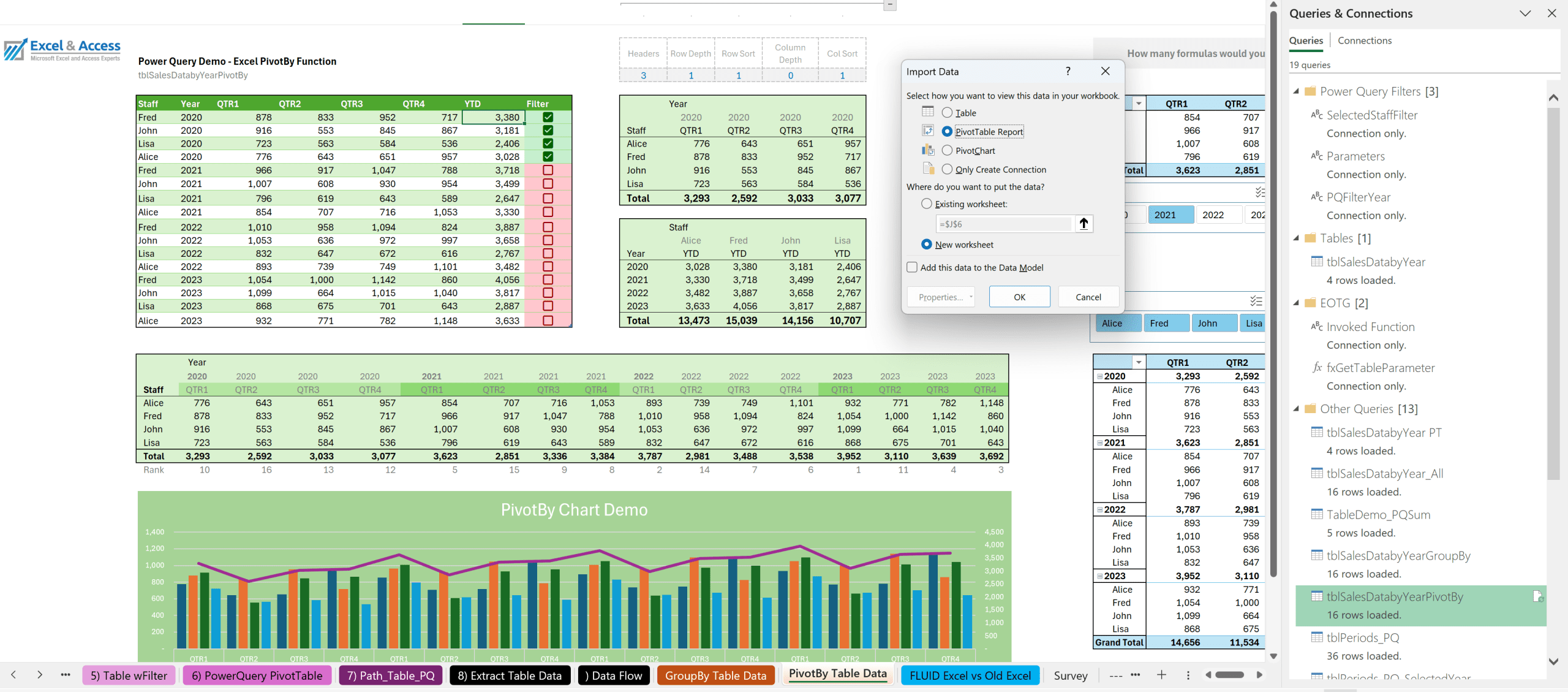The height and width of the screenshot is (692, 1568).
Task: Choose Only Create Connection option
Action: [x=947, y=170]
